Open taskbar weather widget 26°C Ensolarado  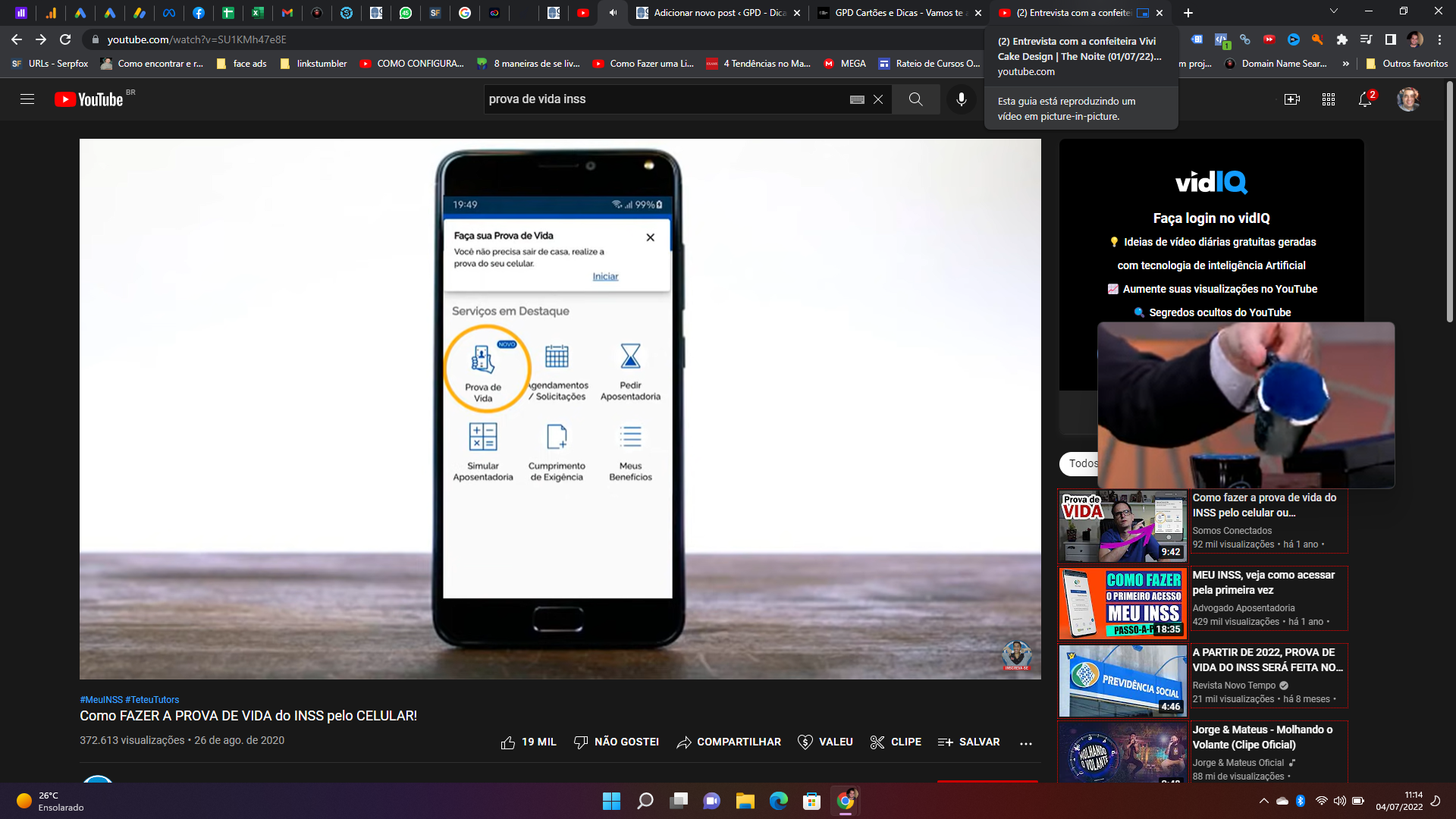(50, 801)
